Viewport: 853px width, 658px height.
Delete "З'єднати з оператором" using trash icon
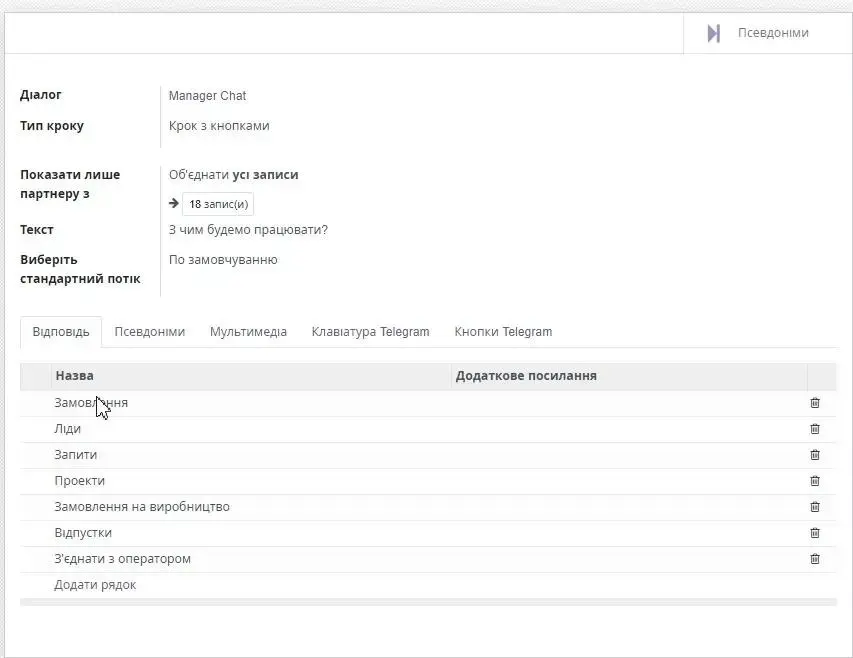point(814,558)
